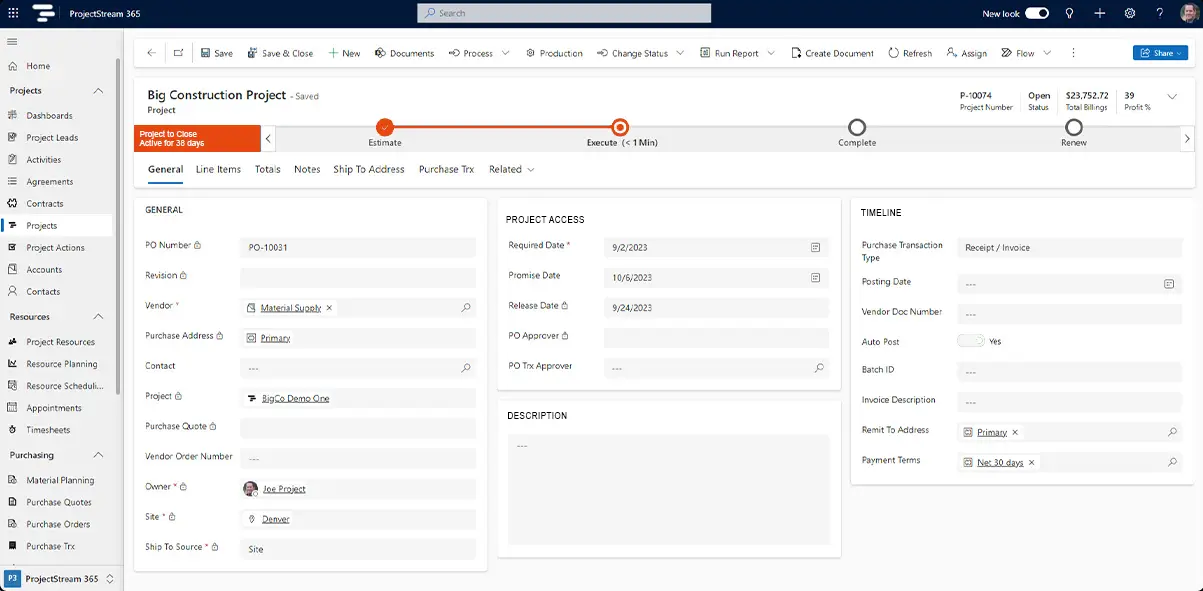Viewport: 1203px width, 591px height.
Task: Collapse the Projects sidebar group
Action: pos(98,91)
